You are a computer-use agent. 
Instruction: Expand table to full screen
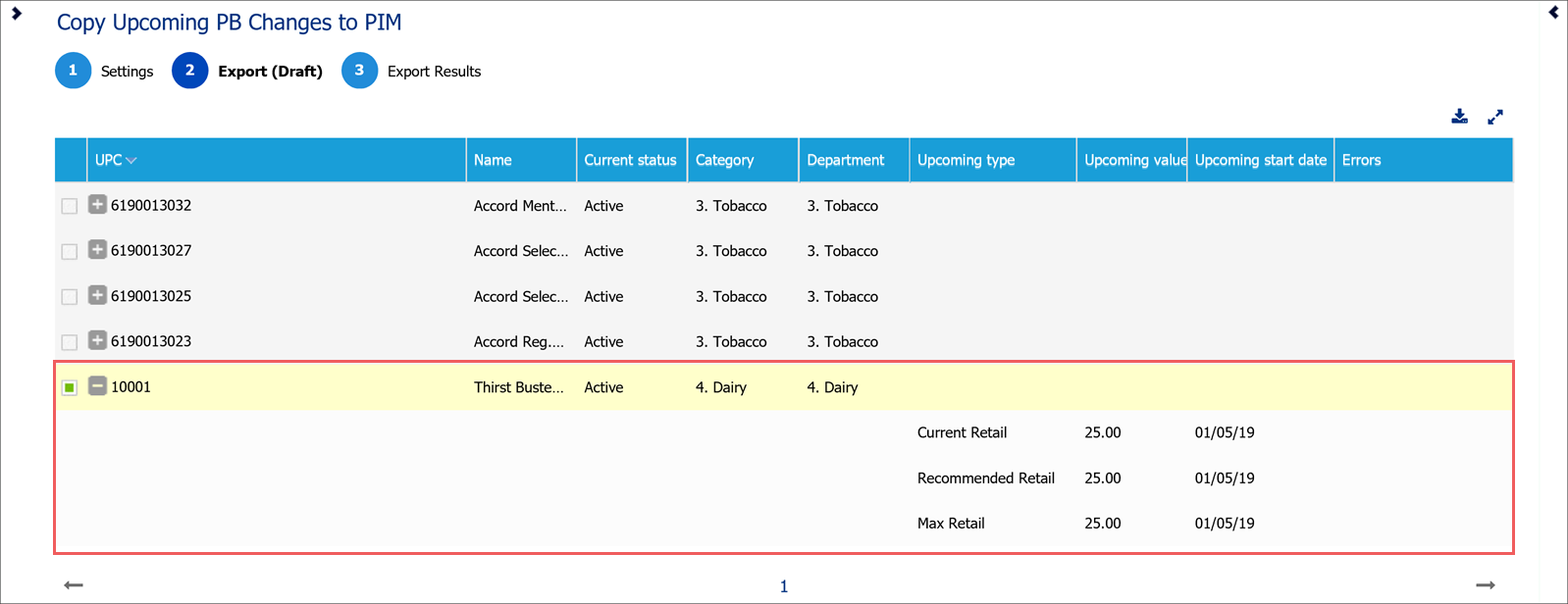click(x=1495, y=117)
